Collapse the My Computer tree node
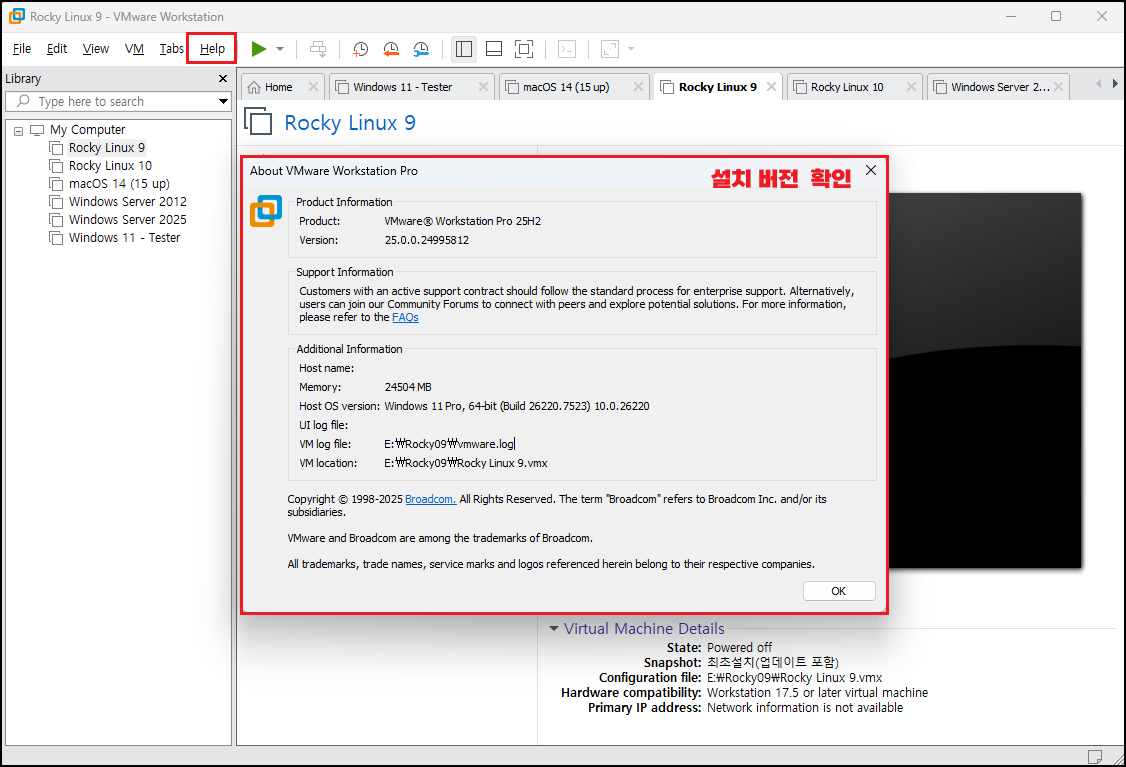Viewport: 1126px width, 767px height. click(x=19, y=131)
